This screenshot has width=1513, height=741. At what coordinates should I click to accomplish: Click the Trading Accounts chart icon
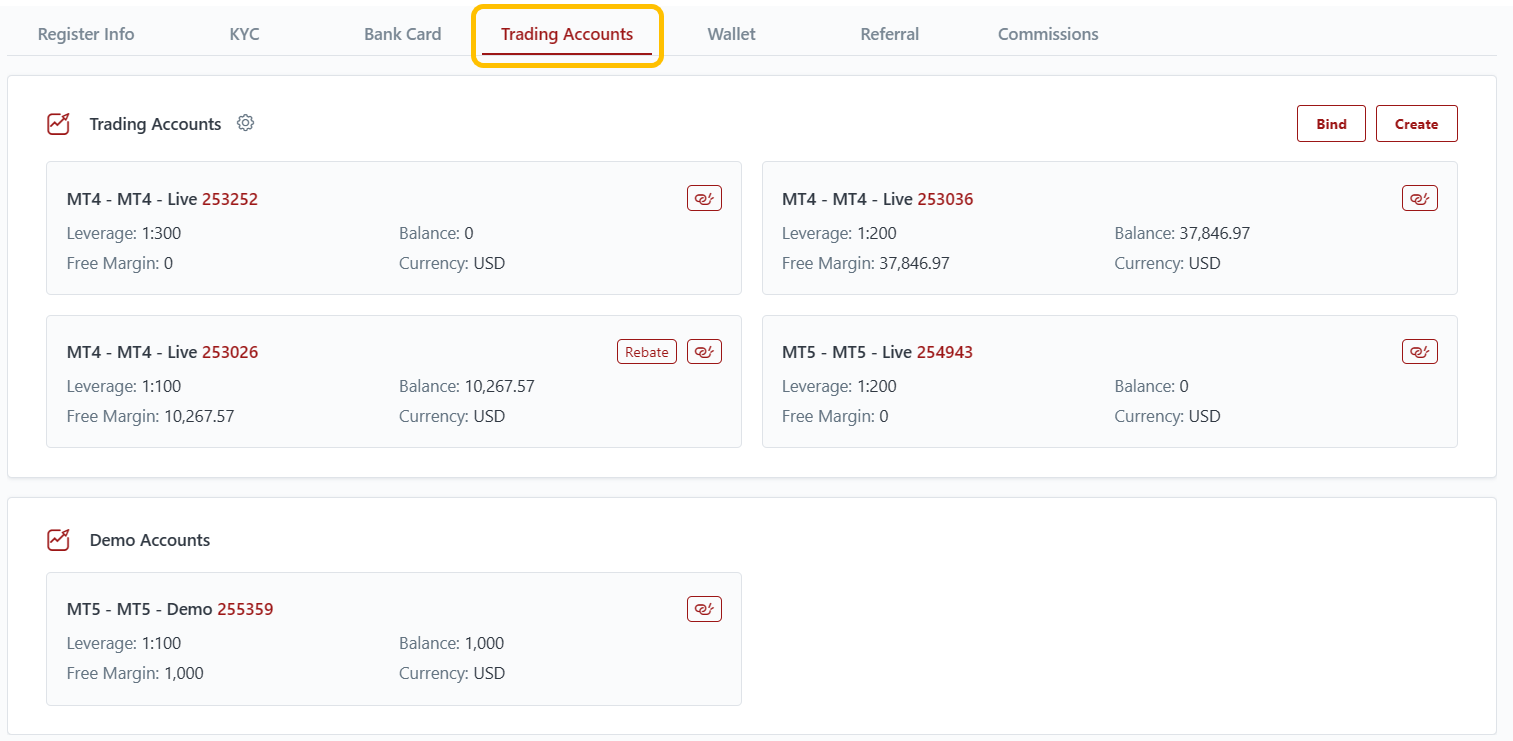59,124
